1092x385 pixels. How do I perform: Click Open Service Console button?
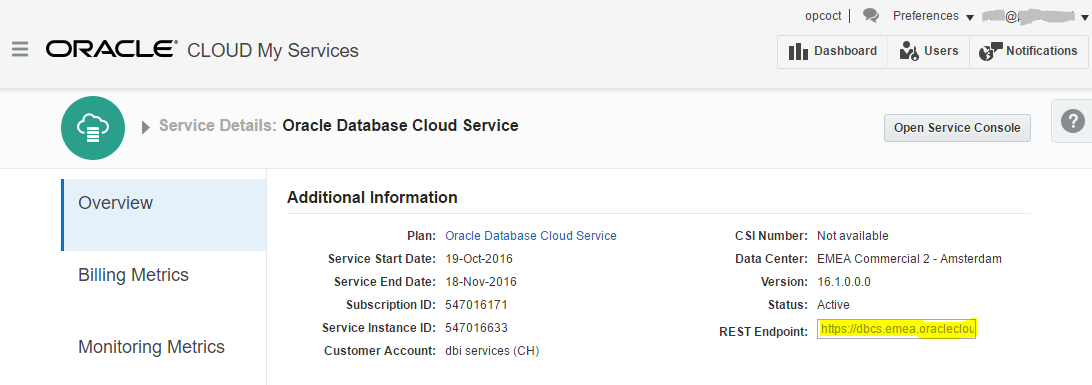point(957,128)
